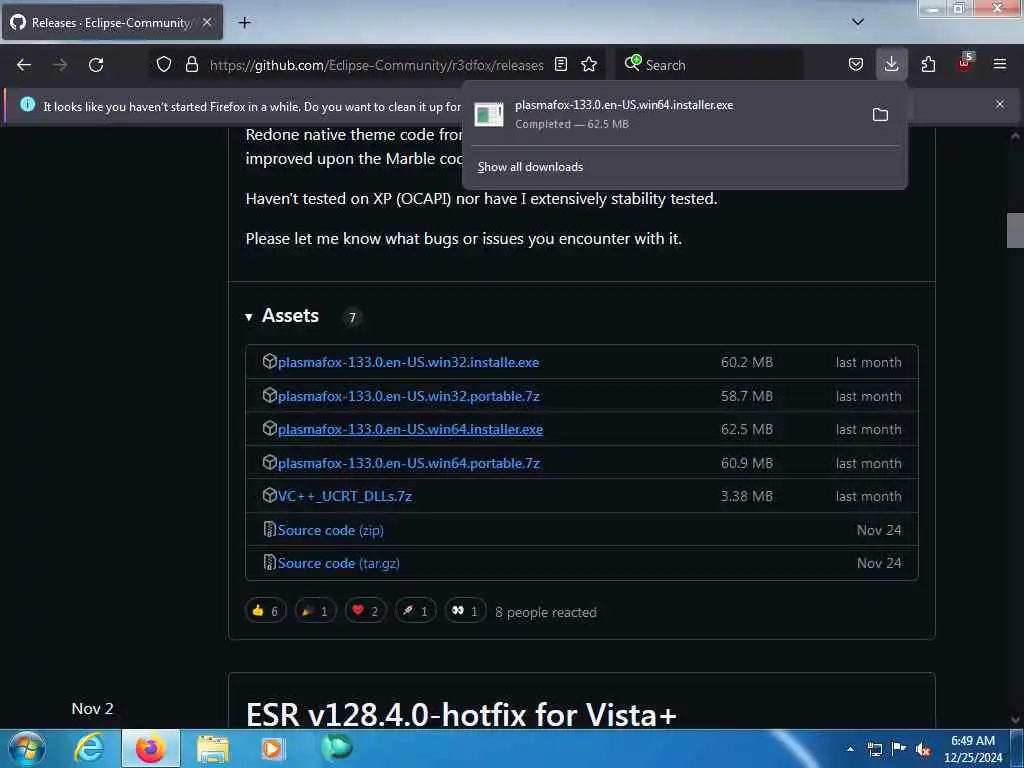Open the Action Center flag icon
The height and width of the screenshot is (768, 1024).
click(899, 749)
